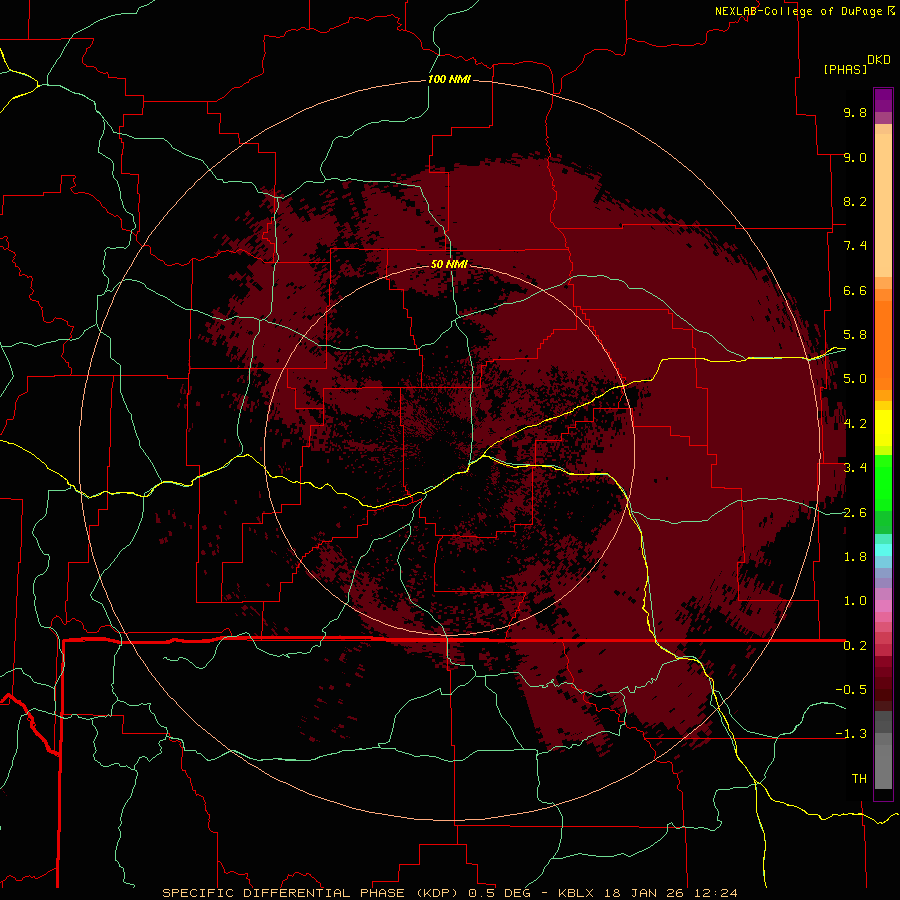This screenshot has height=900, width=900.
Task: Click the 6.6 value on color scale
Action: (x=855, y=290)
